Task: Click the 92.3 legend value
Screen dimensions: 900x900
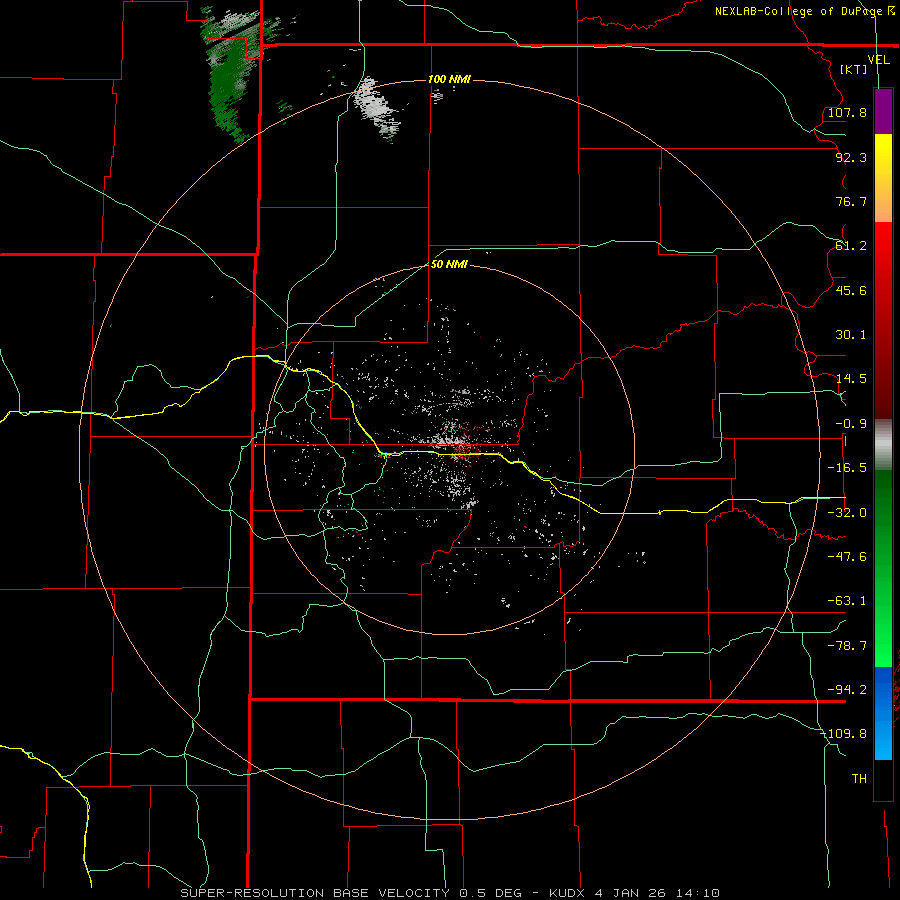Action: pos(851,157)
